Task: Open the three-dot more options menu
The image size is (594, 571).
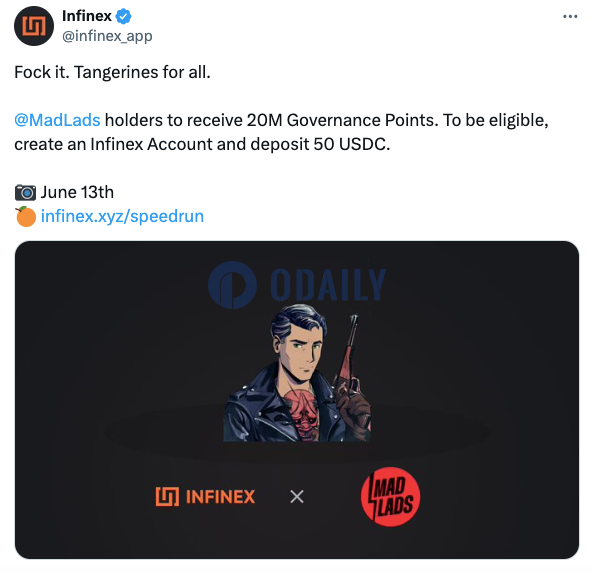Action: pos(570,16)
